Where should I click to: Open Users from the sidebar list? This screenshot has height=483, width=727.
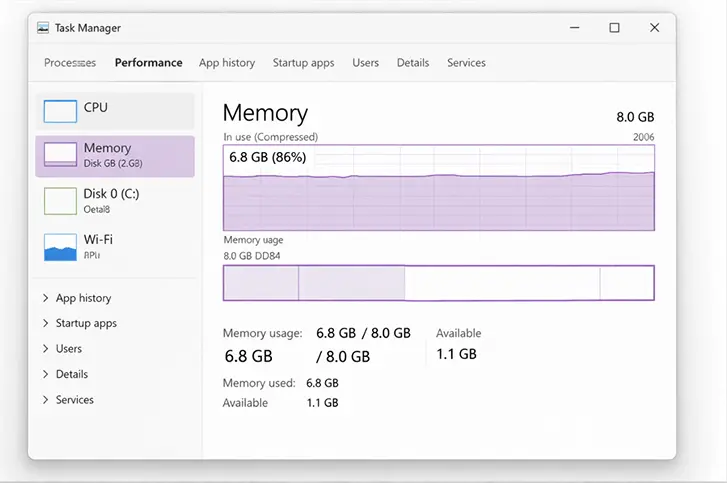[69, 349]
